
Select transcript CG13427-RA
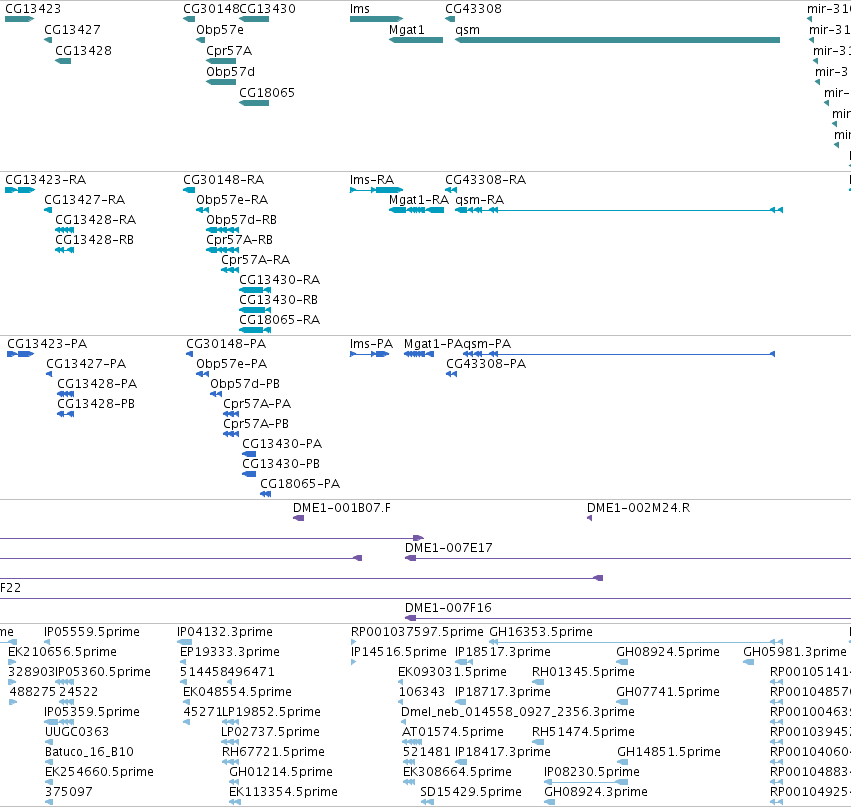click(85, 200)
